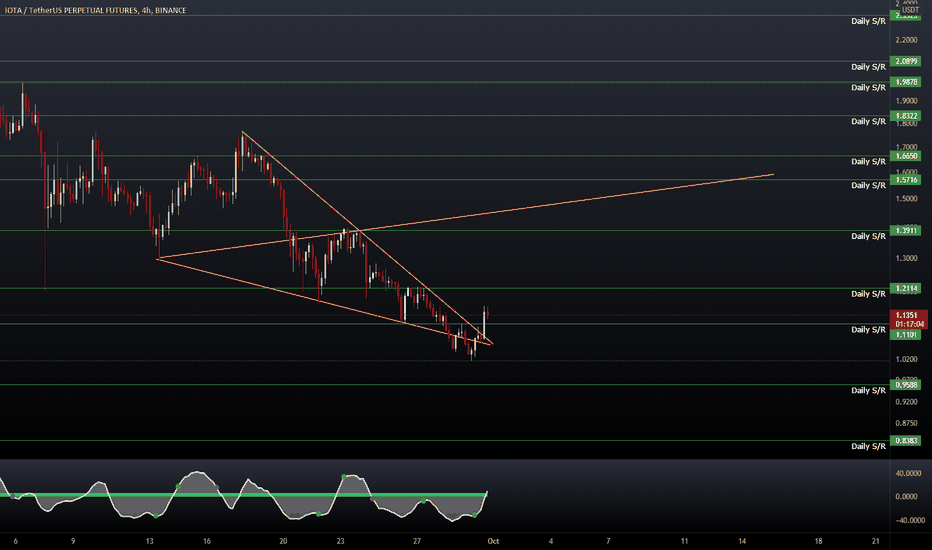Image resolution: width=932 pixels, height=550 pixels.
Task: Click the 0.9200 price axis tick
Action: point(906,402)
